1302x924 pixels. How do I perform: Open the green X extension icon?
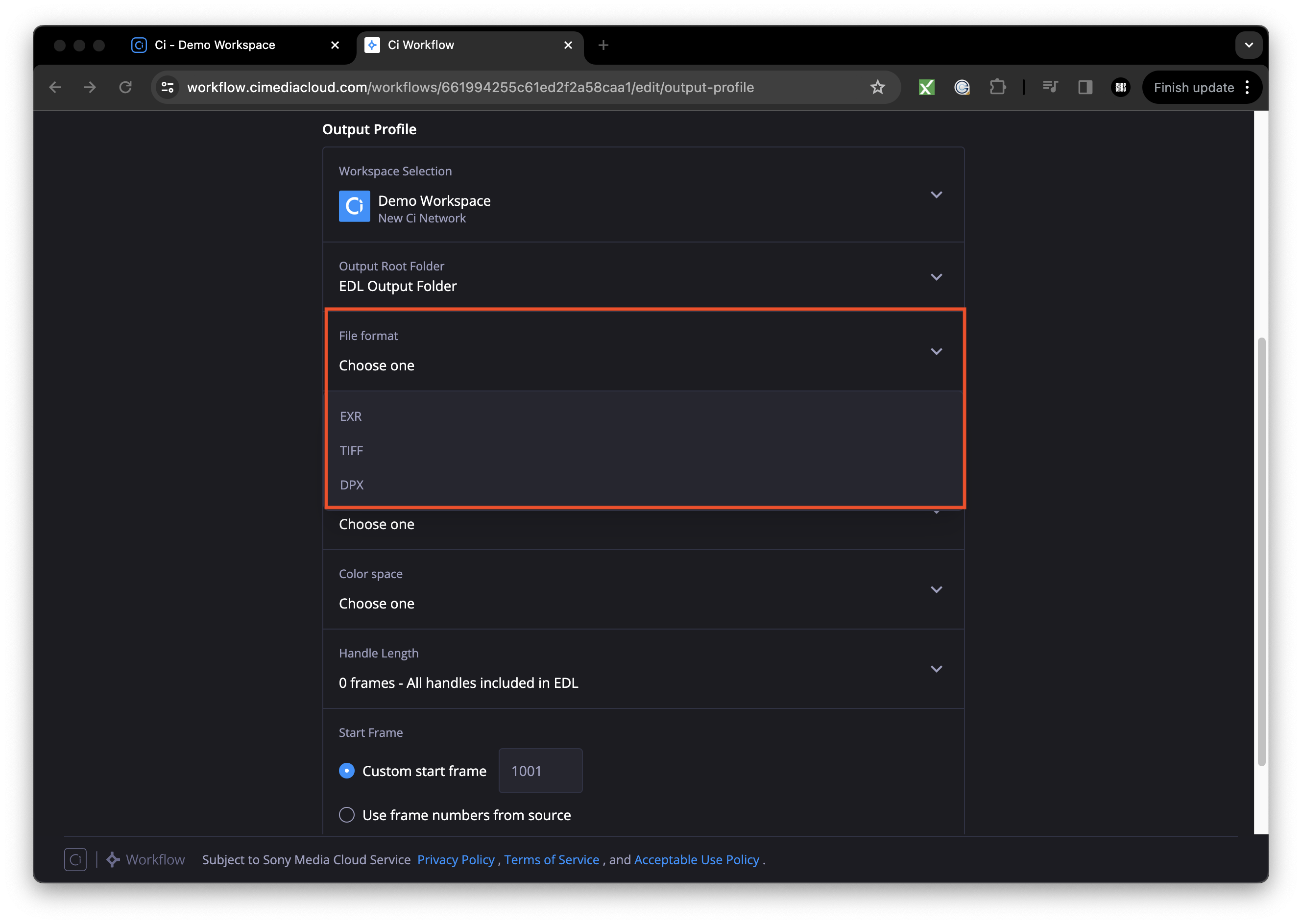click(926, 87)
